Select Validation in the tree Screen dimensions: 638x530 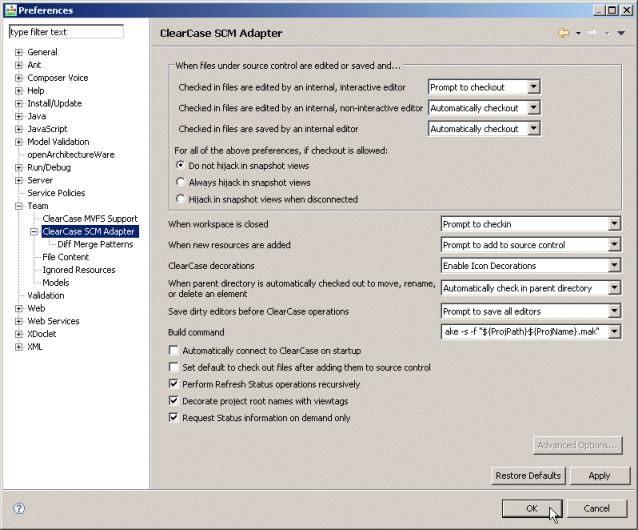pyautogui.click(x=46, y=295)
